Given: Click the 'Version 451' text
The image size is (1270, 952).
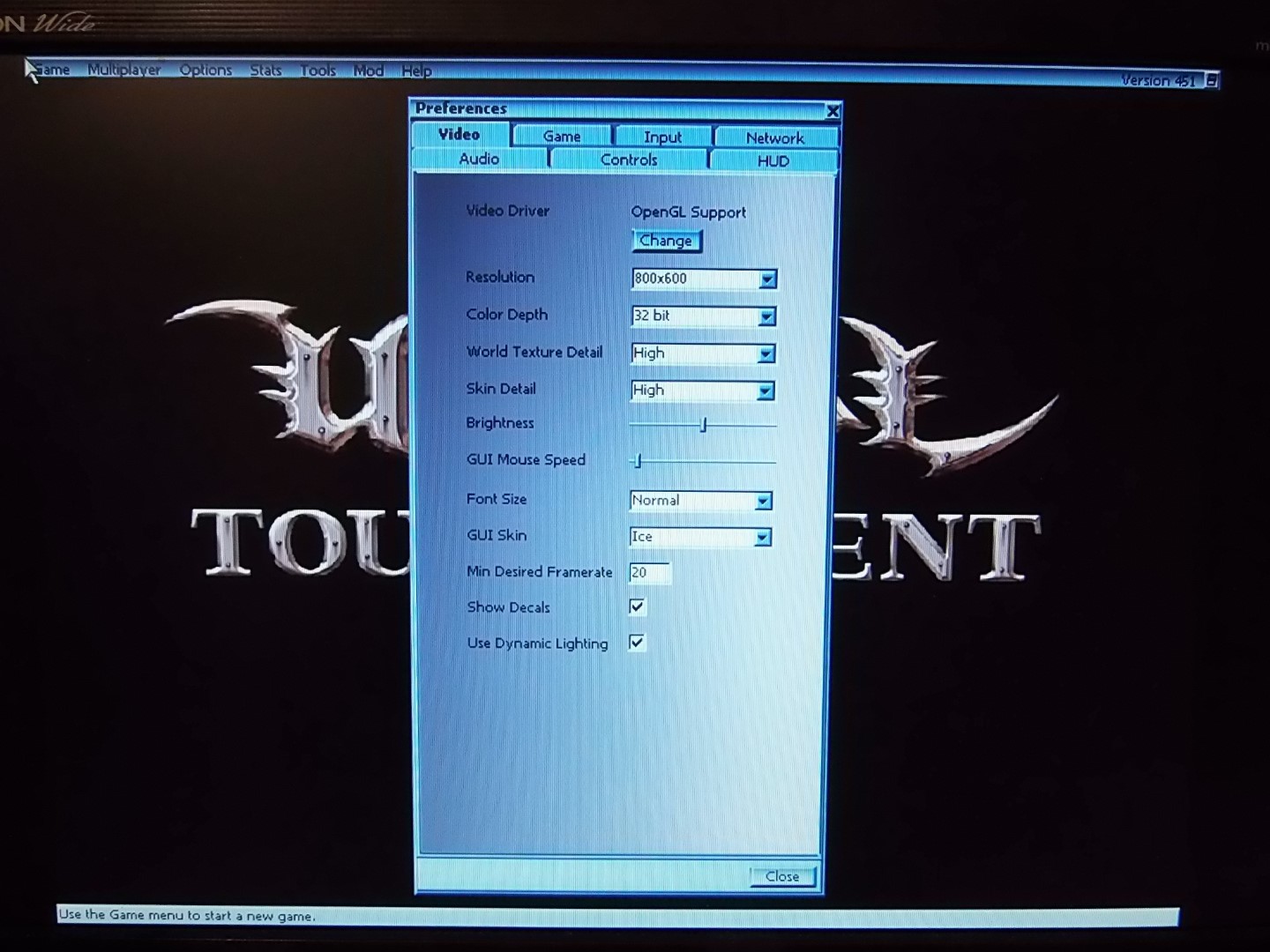Looking at the screenshot, I should (x=1158, y=80).
